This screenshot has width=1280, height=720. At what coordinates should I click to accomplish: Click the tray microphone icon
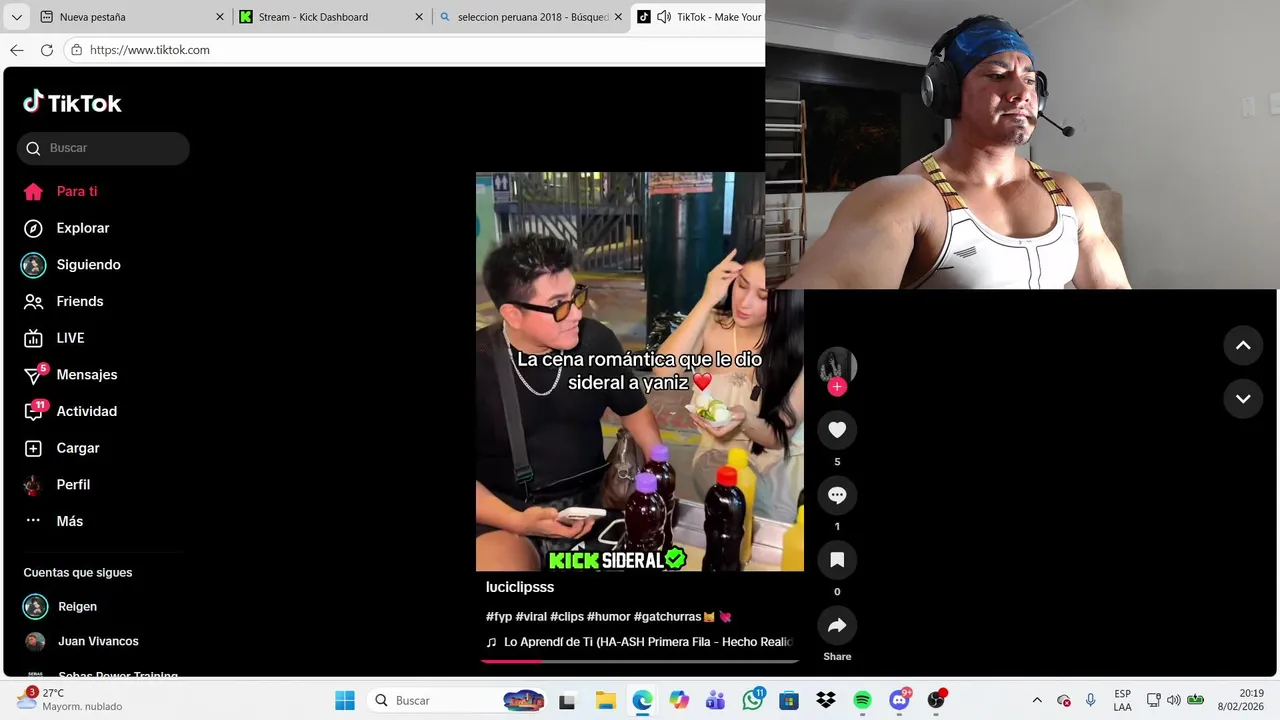tap(1091, 700)
